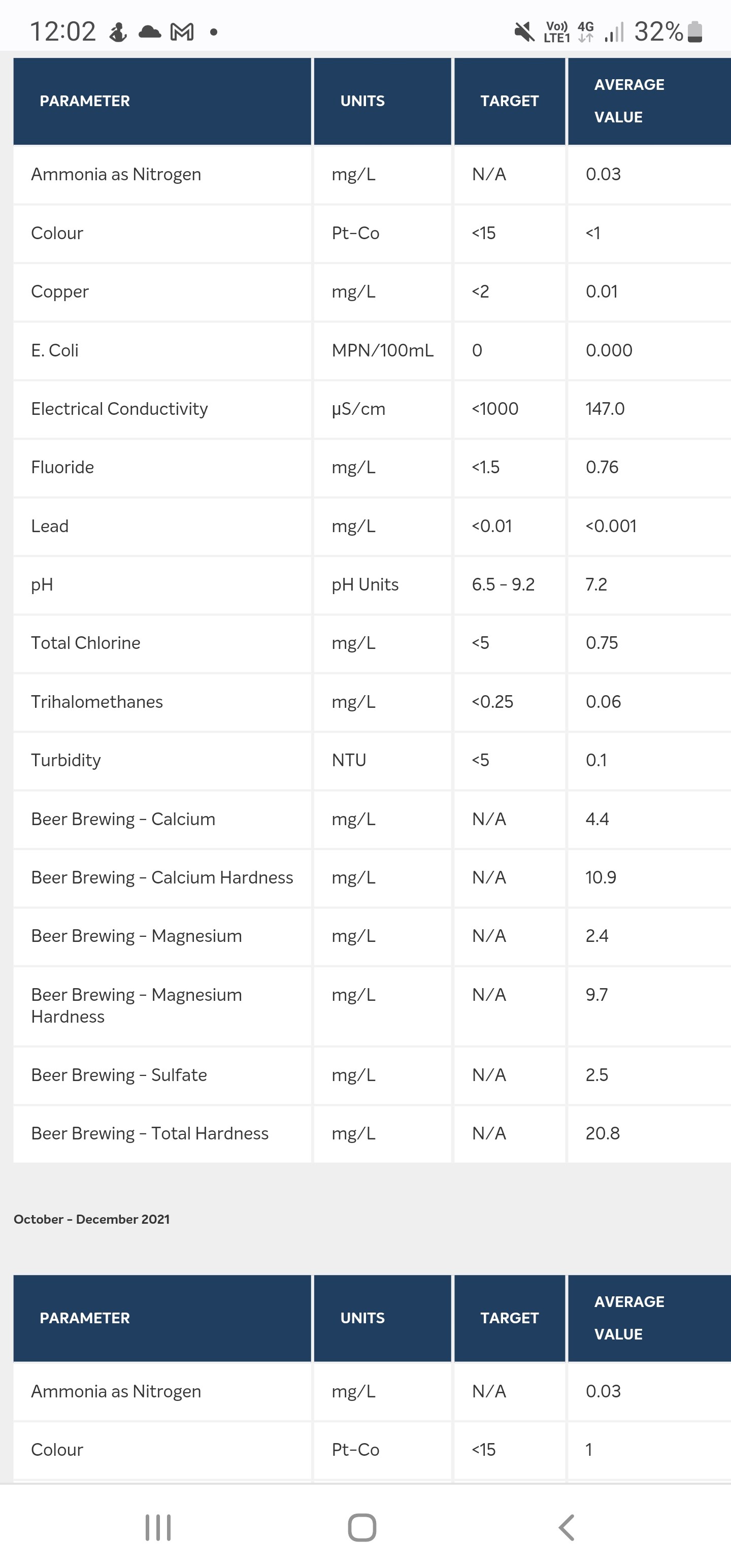Tap the Beer Brewing - Magnesium Hardness label
The width and height of the screenshot is (731, 1568).
137,1005
